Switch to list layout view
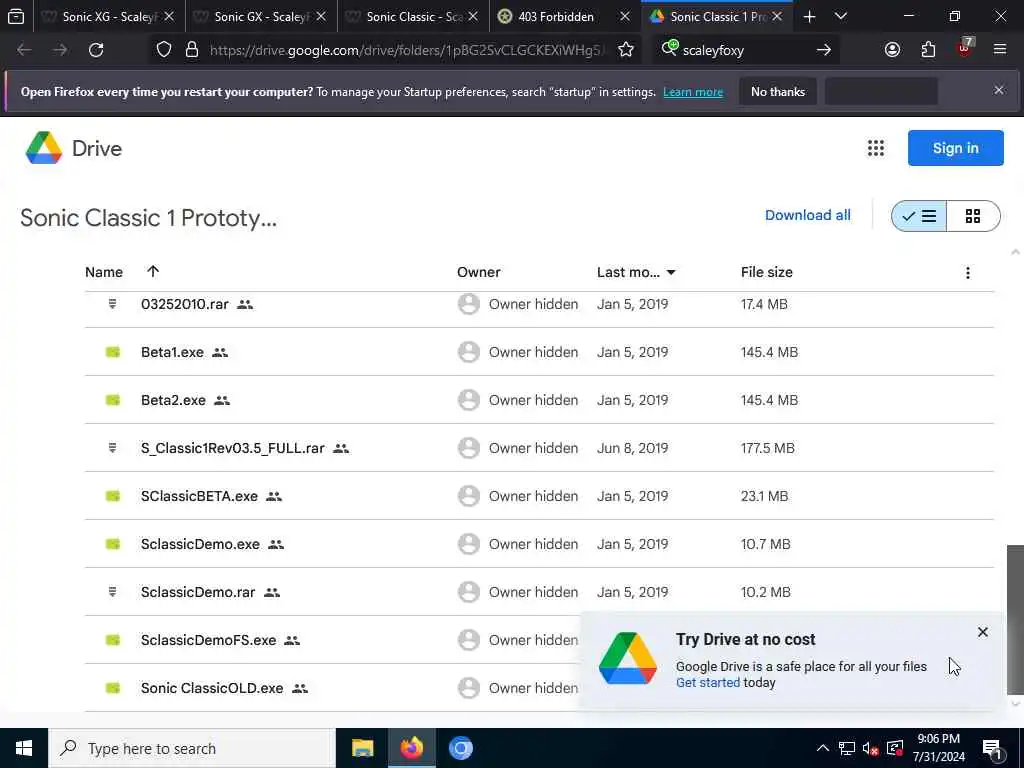1024x768 pixels. click(919, 216)
